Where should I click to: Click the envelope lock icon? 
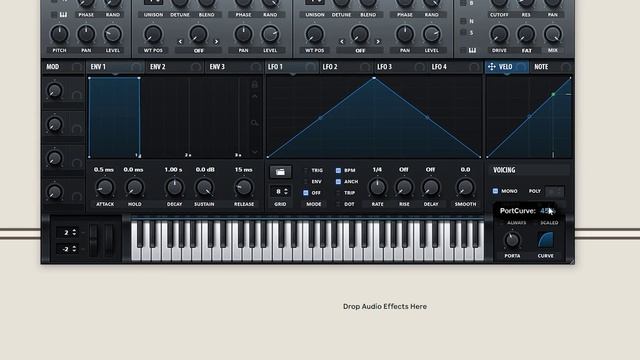[x=255, y=84]
